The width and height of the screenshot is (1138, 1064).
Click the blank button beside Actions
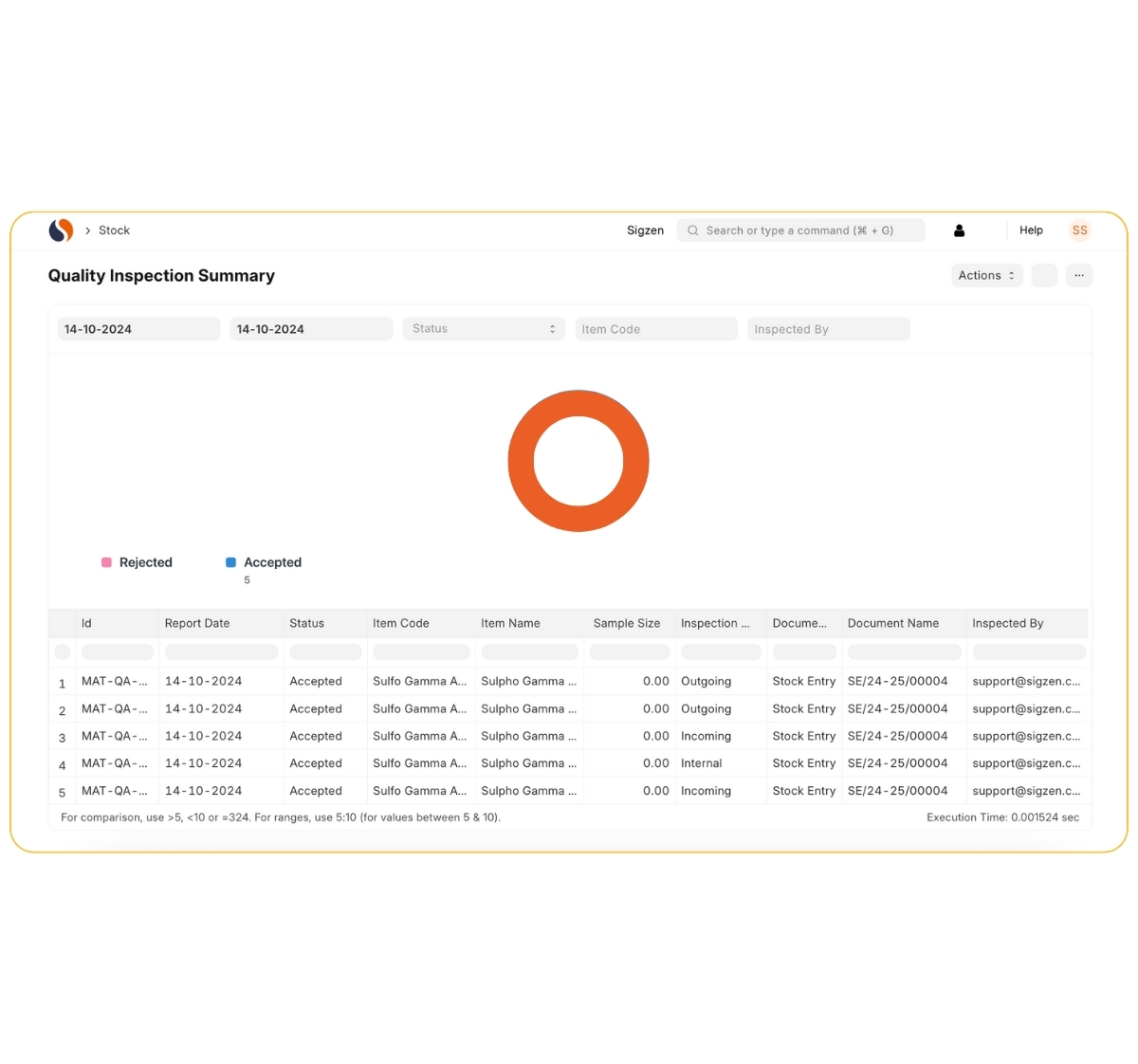click(1044, 276)
